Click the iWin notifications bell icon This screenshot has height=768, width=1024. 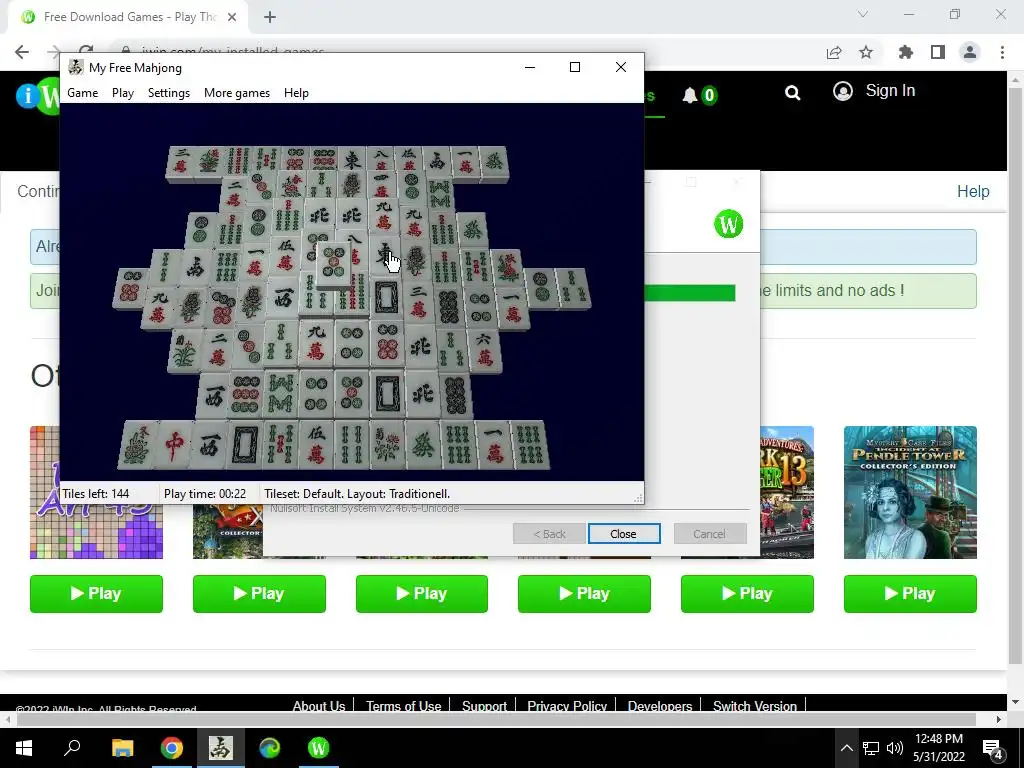(690, 95)
